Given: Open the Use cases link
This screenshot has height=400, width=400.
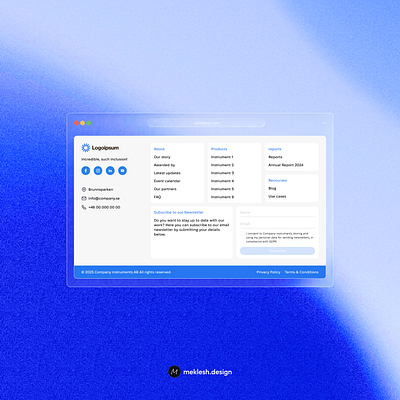Looking at the screenshot, I should 277,196.
